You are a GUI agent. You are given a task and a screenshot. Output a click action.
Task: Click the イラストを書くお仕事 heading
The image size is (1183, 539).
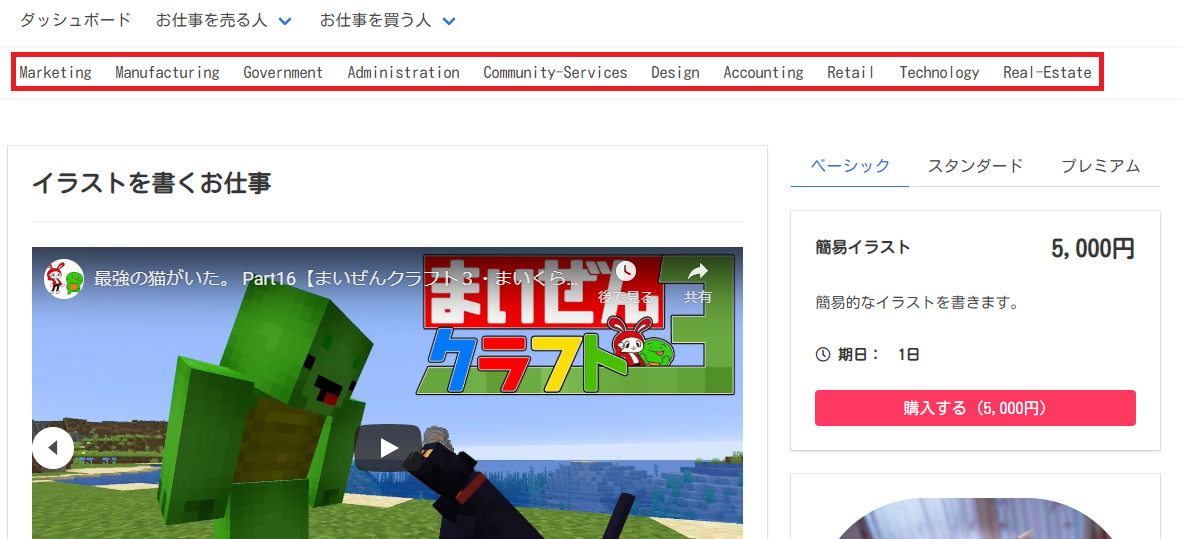[x=151, y=183]
